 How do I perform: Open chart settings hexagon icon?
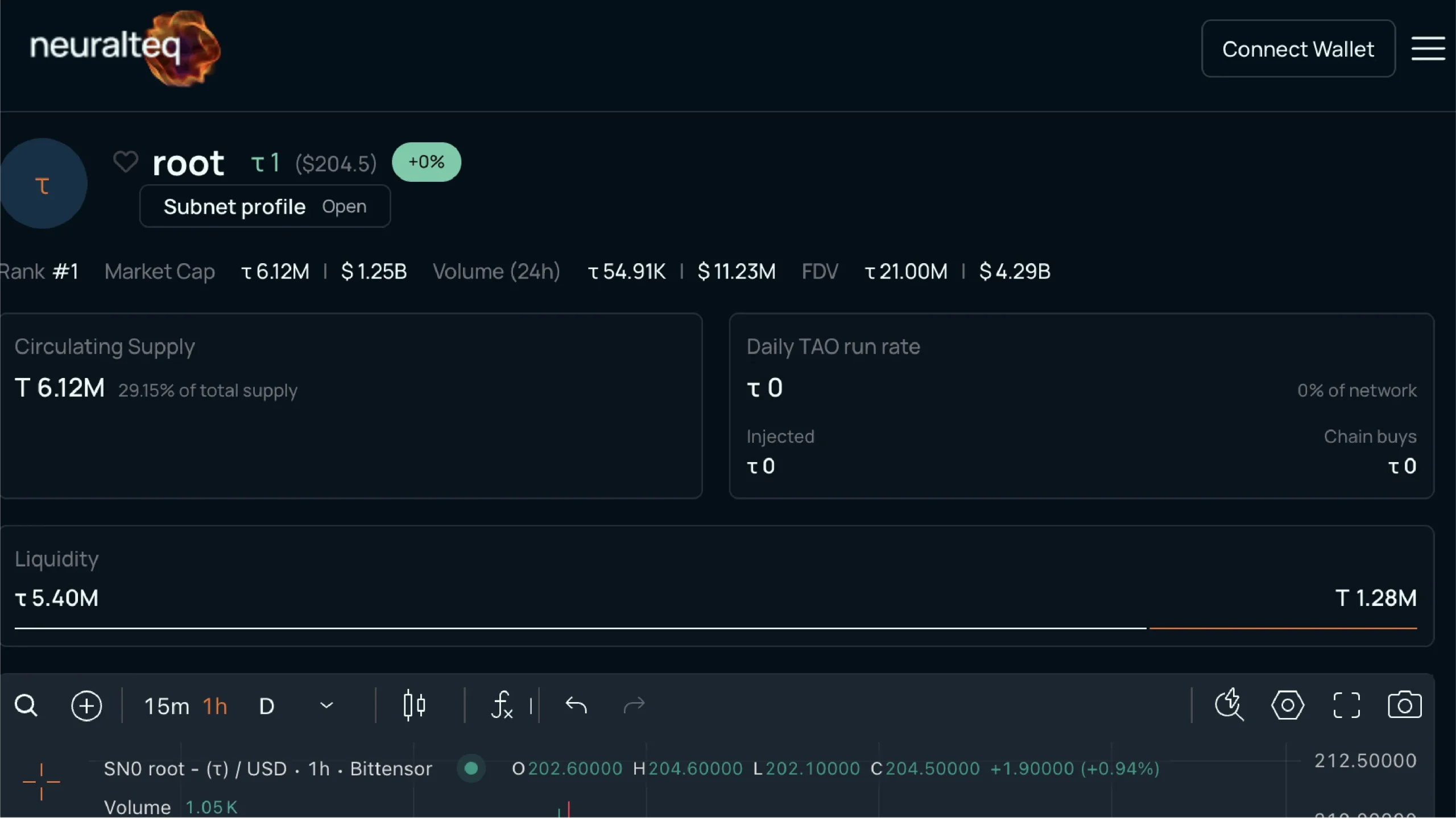click(x=1288, y=705)
